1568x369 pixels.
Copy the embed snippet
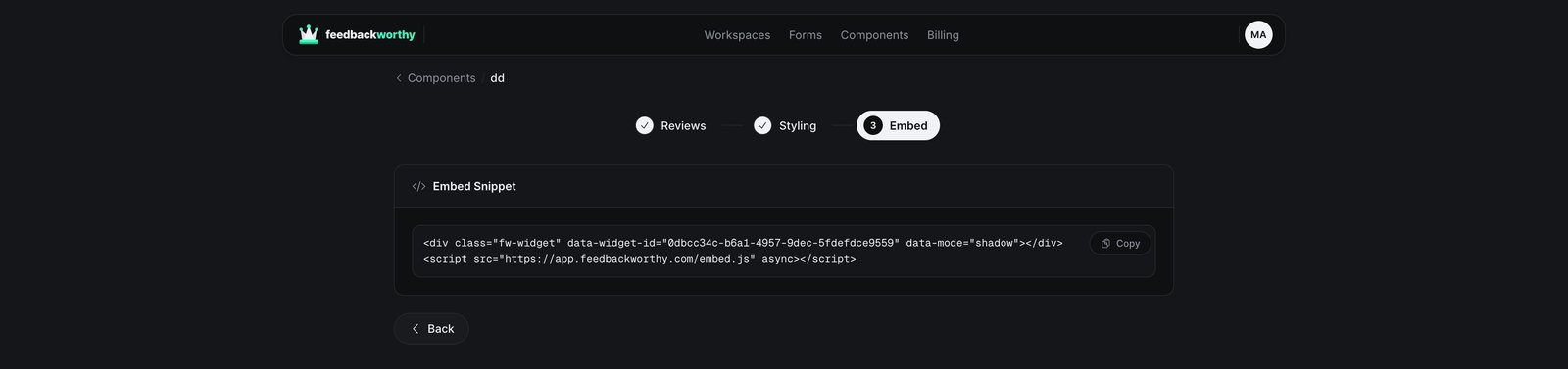coord(1120,243)
